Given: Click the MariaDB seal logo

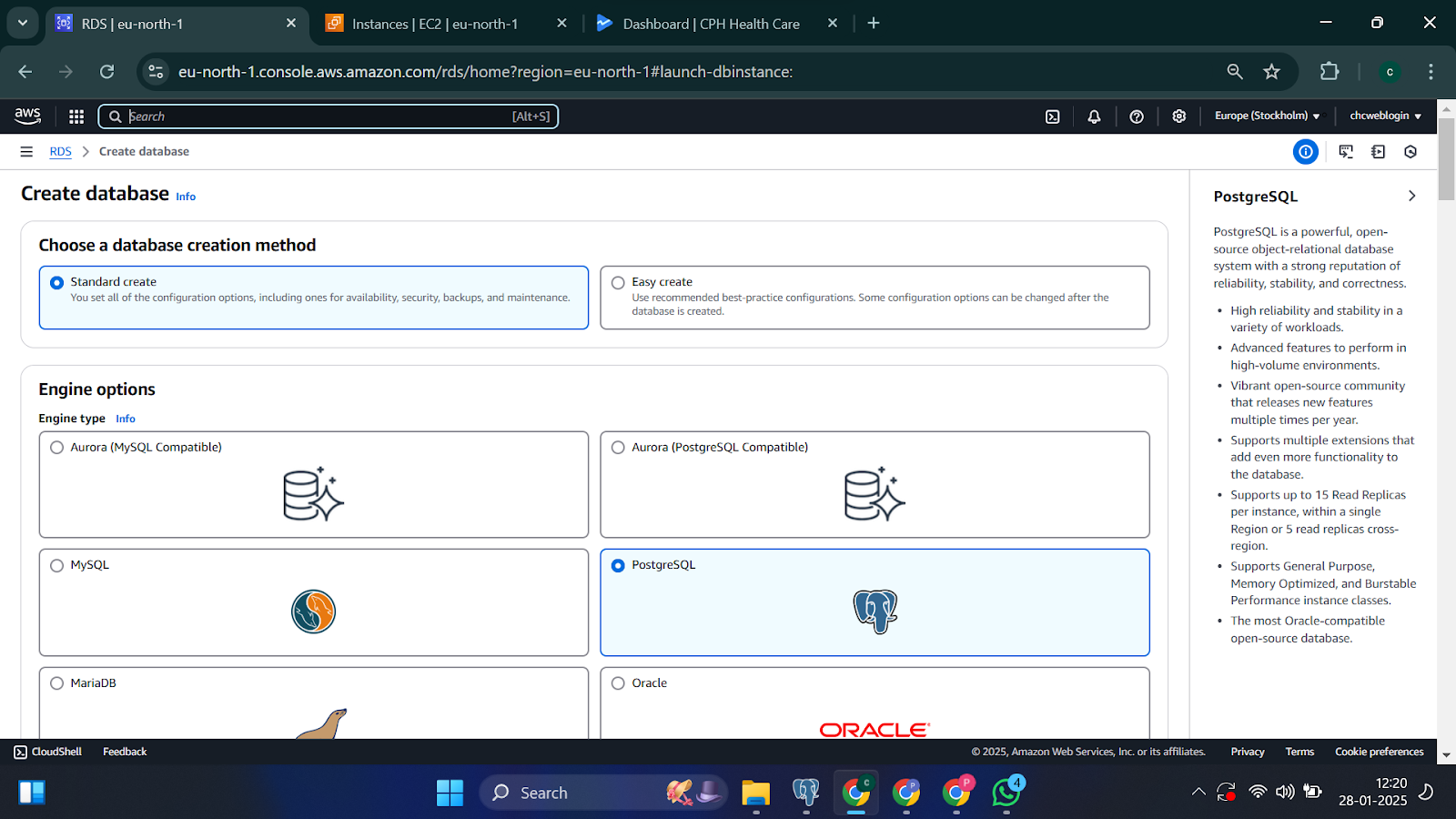Looking at the screenshot, I should tap(322, 723).
